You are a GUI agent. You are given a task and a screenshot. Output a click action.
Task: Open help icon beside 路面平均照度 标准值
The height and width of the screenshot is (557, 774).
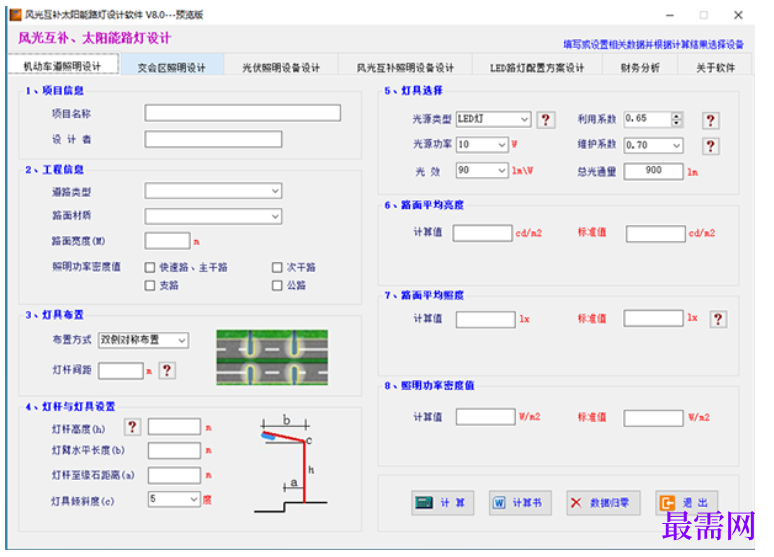(x=718, y=319)
